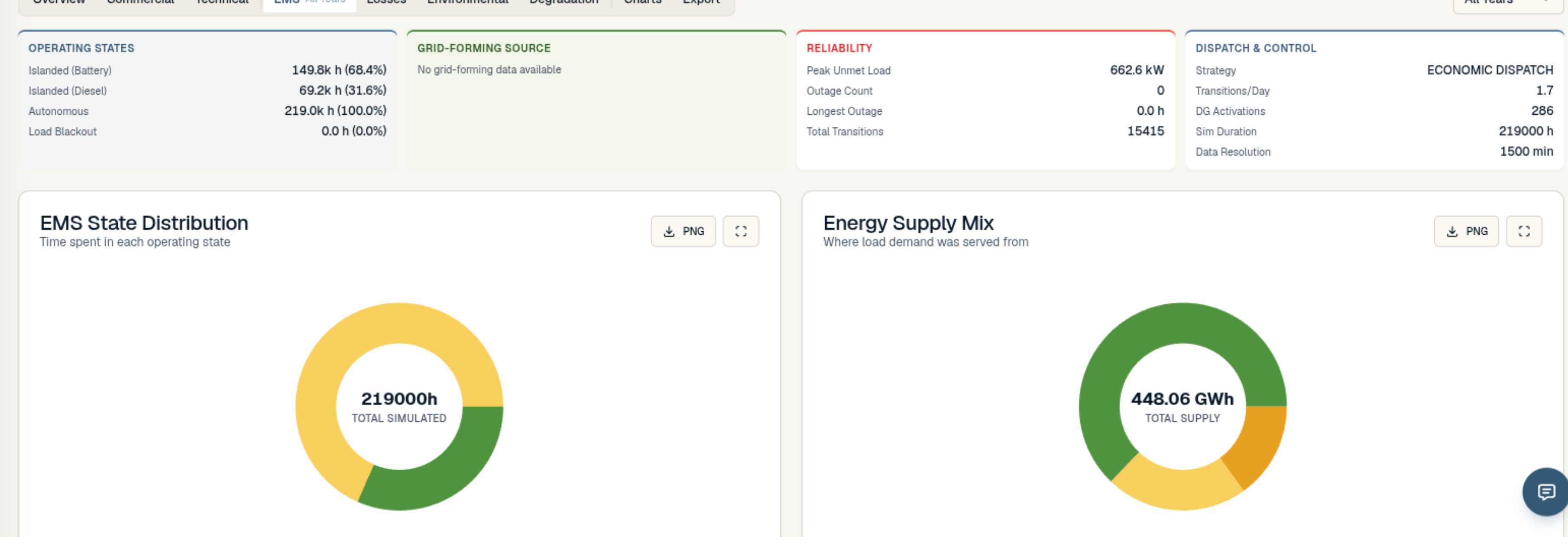The image size is (1568, 550).
Task: Expand Energy Supply Mix chart to fullscreen
Action: 1524,231
